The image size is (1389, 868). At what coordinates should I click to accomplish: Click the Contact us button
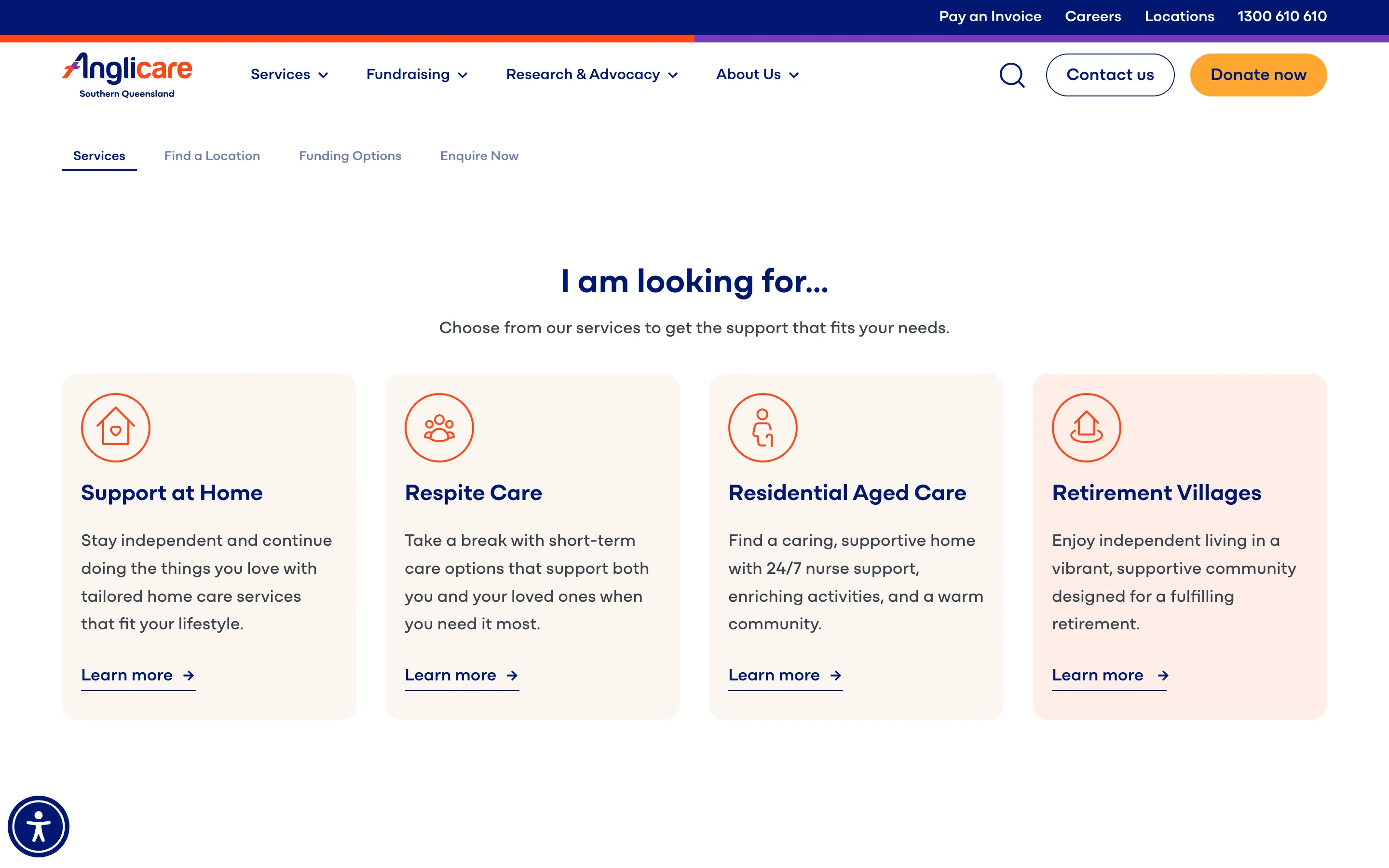coord(1109,75)
